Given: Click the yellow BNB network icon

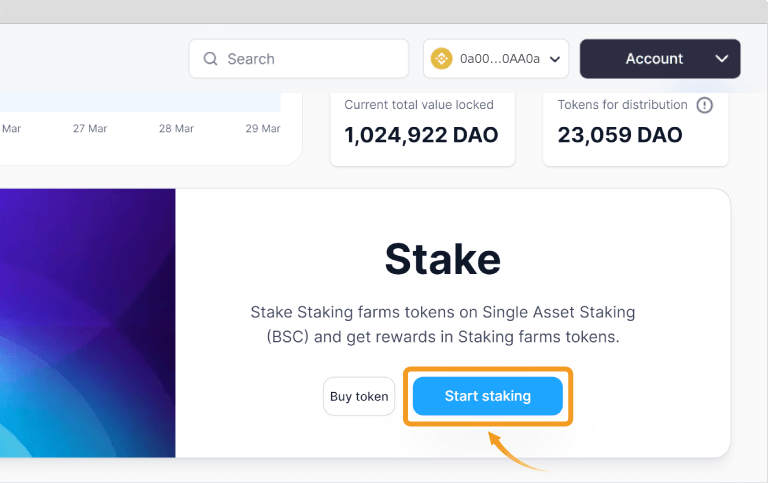Looking at the screenshot, I should pyautogui.click(x=441, y=59).
